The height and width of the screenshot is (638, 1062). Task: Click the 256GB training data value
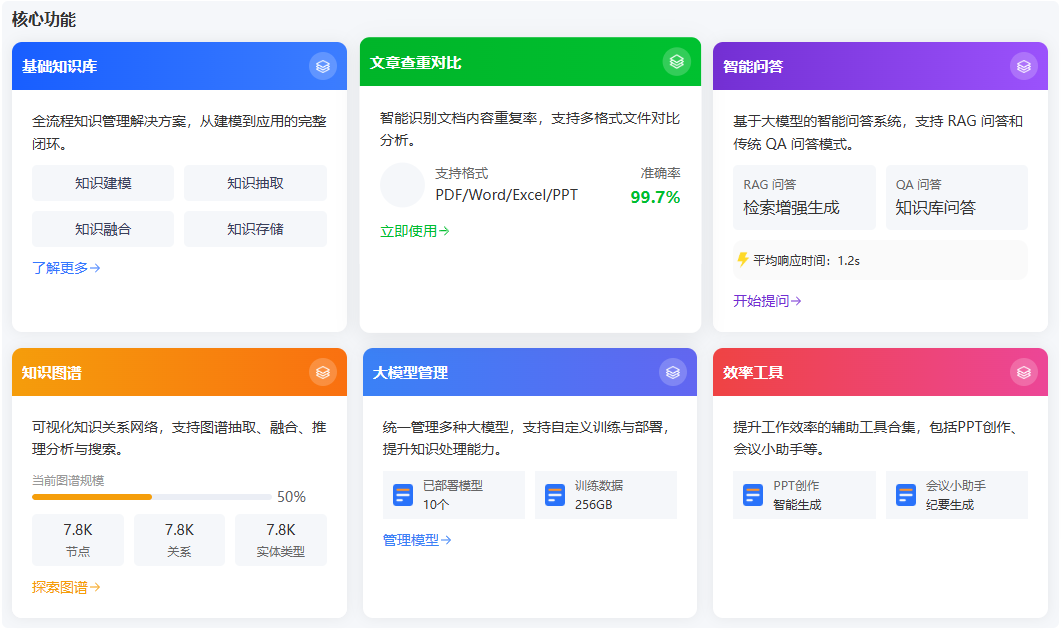[593, 505]
